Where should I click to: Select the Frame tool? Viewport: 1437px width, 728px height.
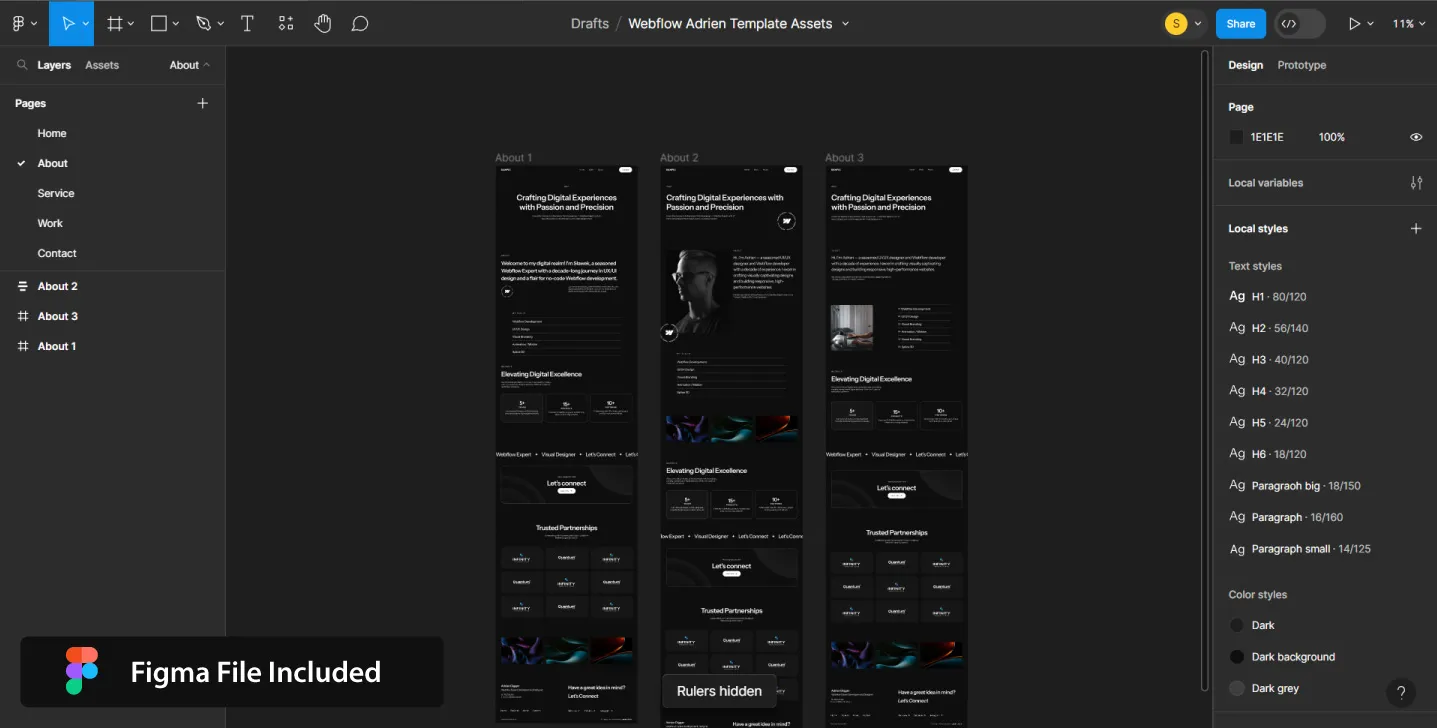(115, 23)
